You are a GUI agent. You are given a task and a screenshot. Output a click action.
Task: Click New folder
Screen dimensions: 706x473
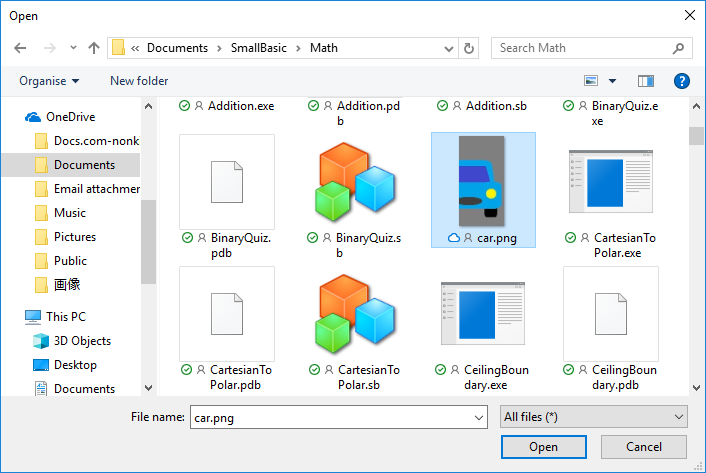click(139, 81)
